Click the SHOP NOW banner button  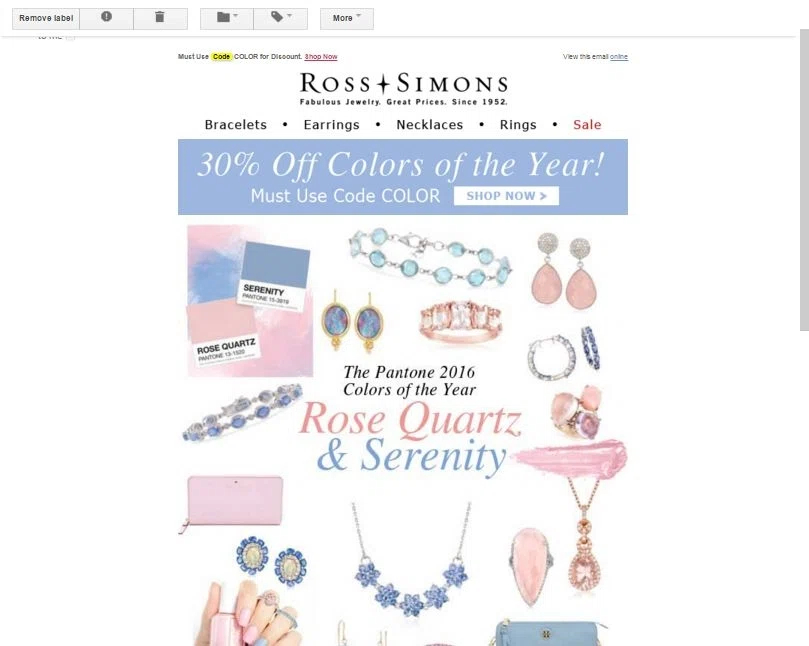point(506,196)
